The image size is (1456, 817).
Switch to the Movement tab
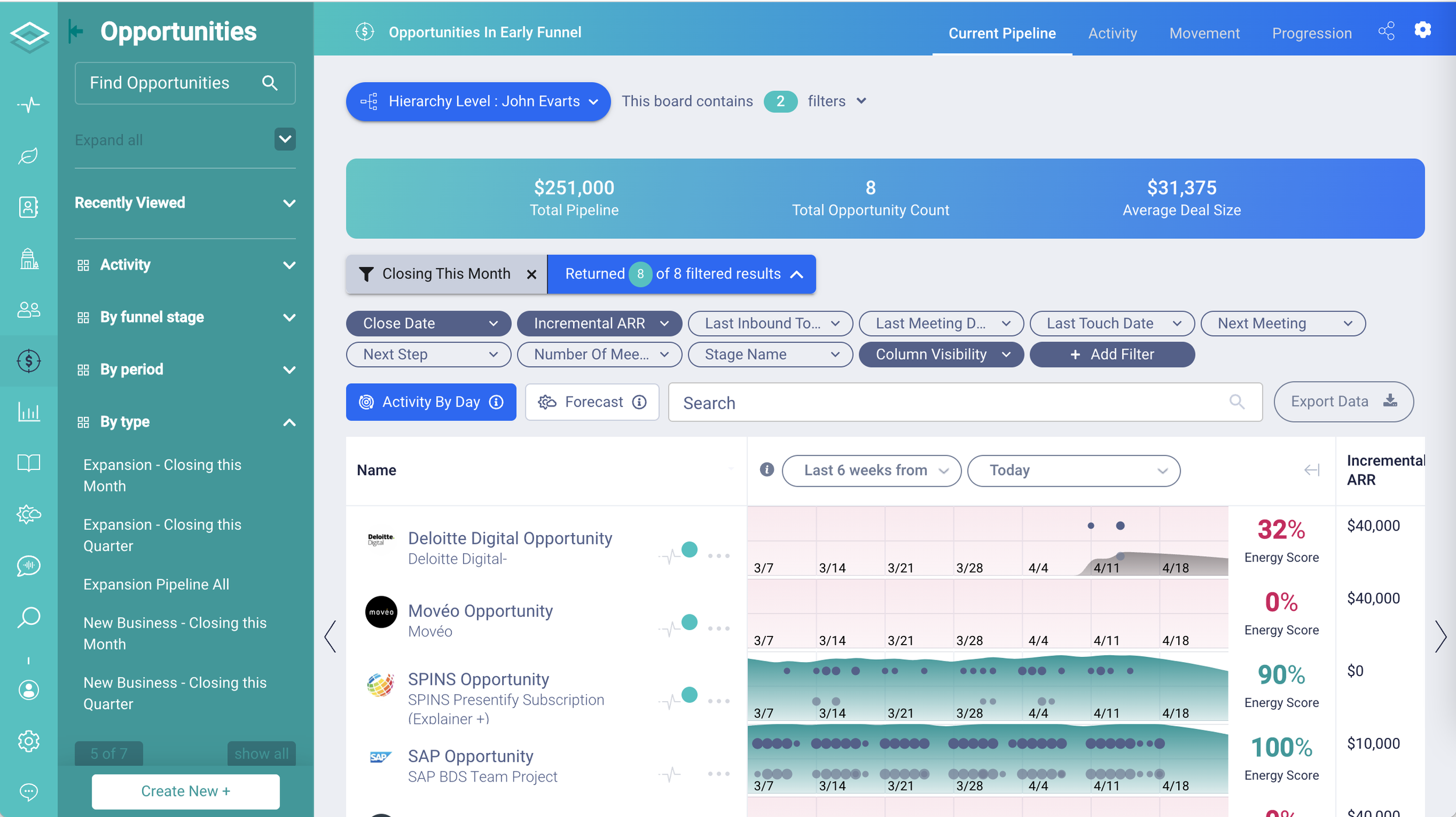point(1204,33)
